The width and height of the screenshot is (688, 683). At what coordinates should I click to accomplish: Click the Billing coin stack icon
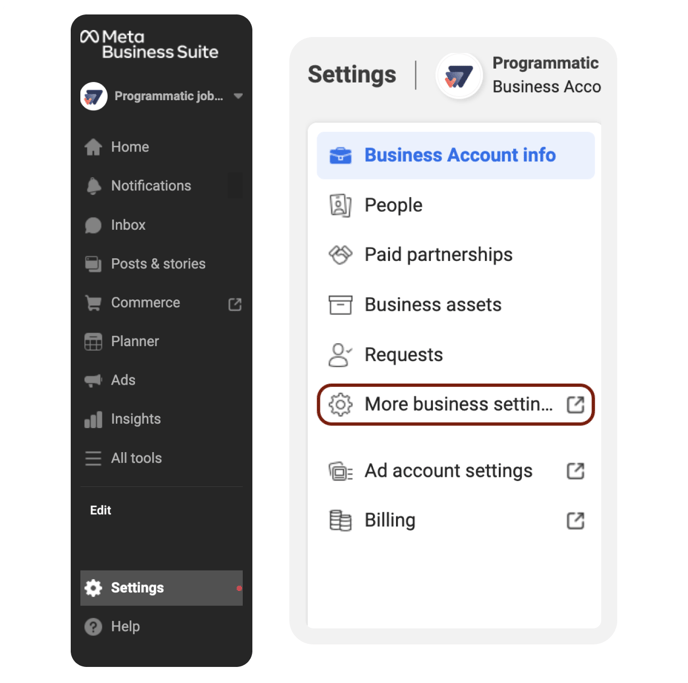point(340,521)
